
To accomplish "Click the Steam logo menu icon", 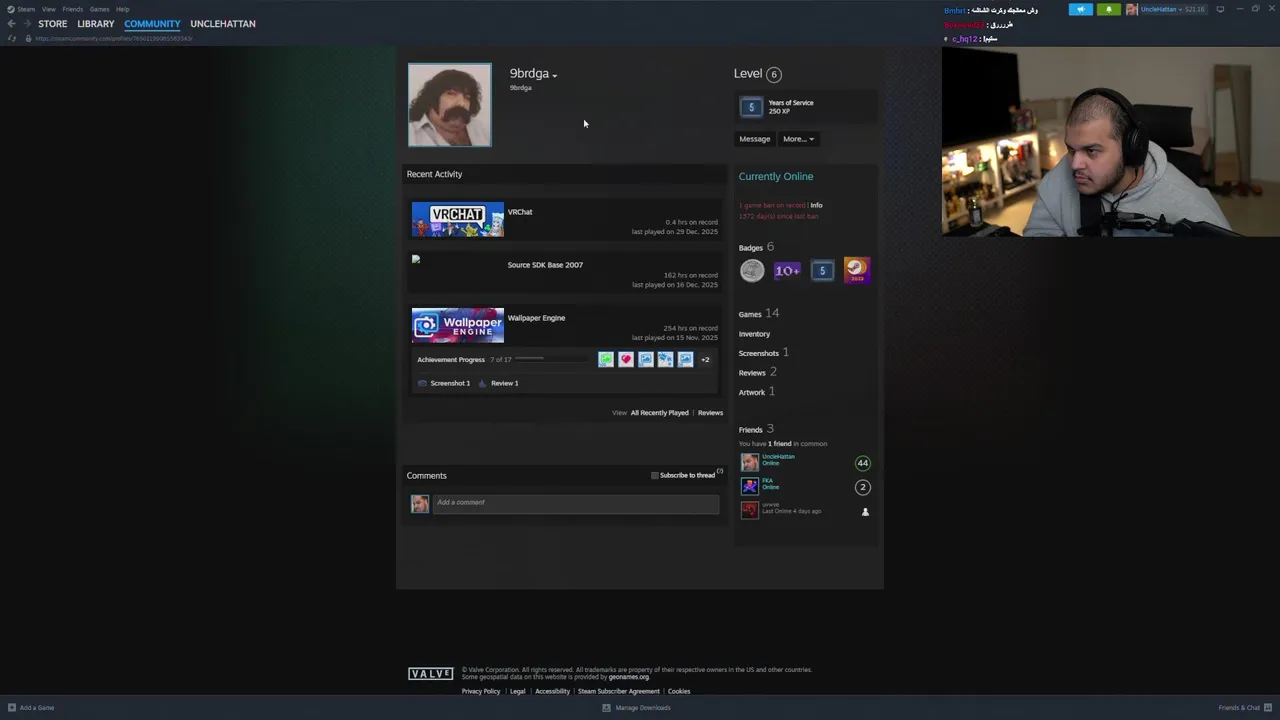I will click(11, 9).
